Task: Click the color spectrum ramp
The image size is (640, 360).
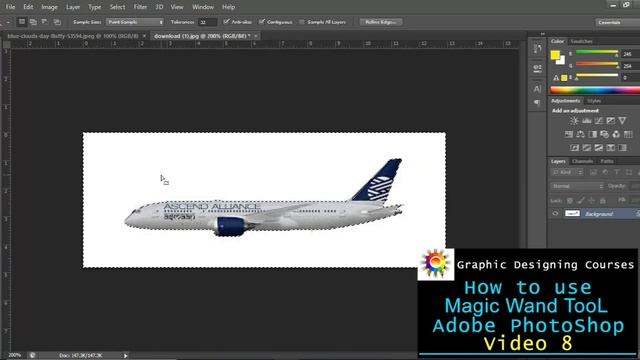Action: point(595,90)
